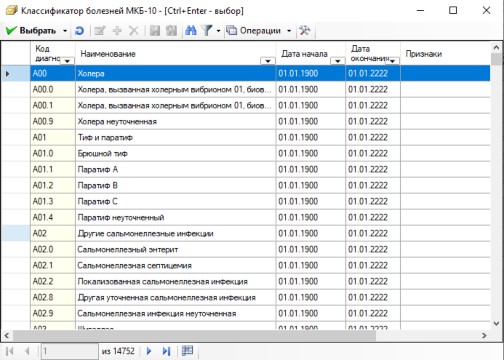Click the cancel changes diskette icon
This screenshot has height=360, width=504.
point(172,31)
